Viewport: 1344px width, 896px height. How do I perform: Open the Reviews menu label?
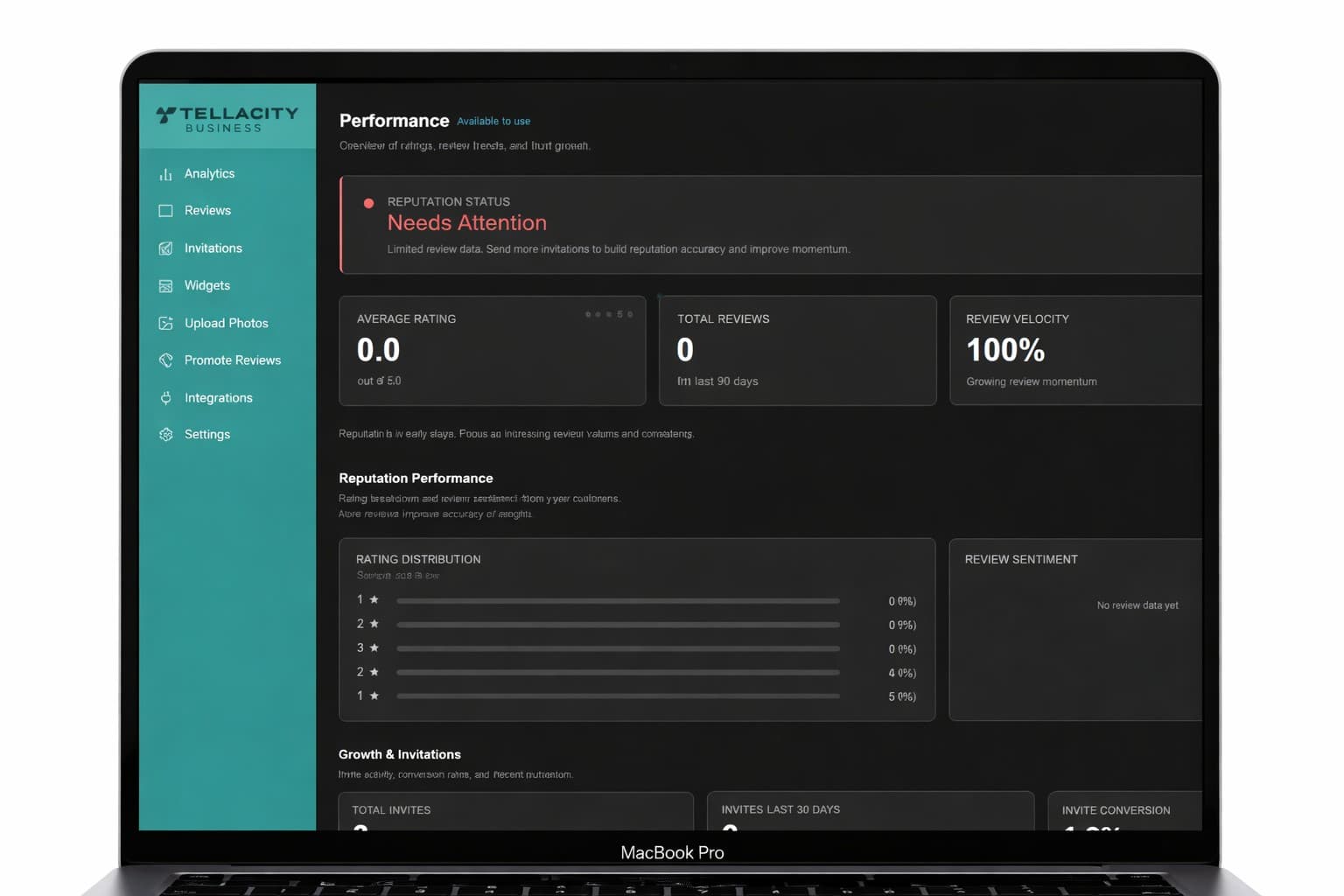coord(207,210)
